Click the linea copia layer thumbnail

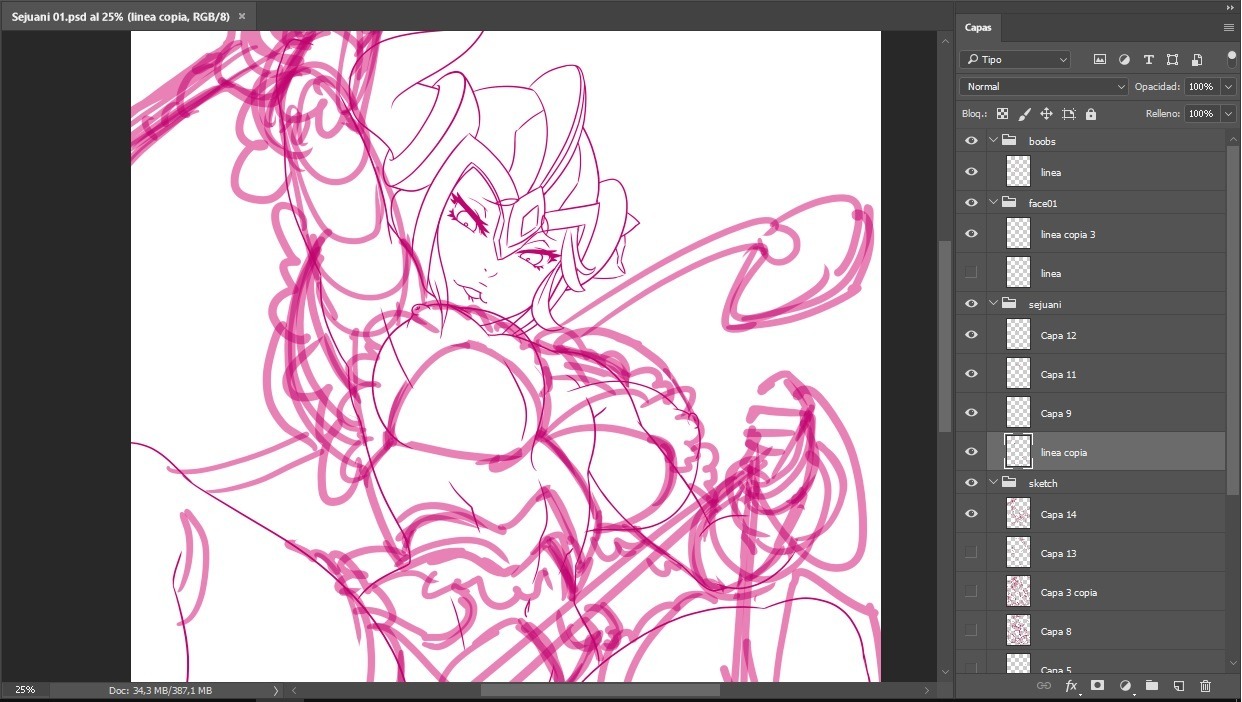[1018, 452]
